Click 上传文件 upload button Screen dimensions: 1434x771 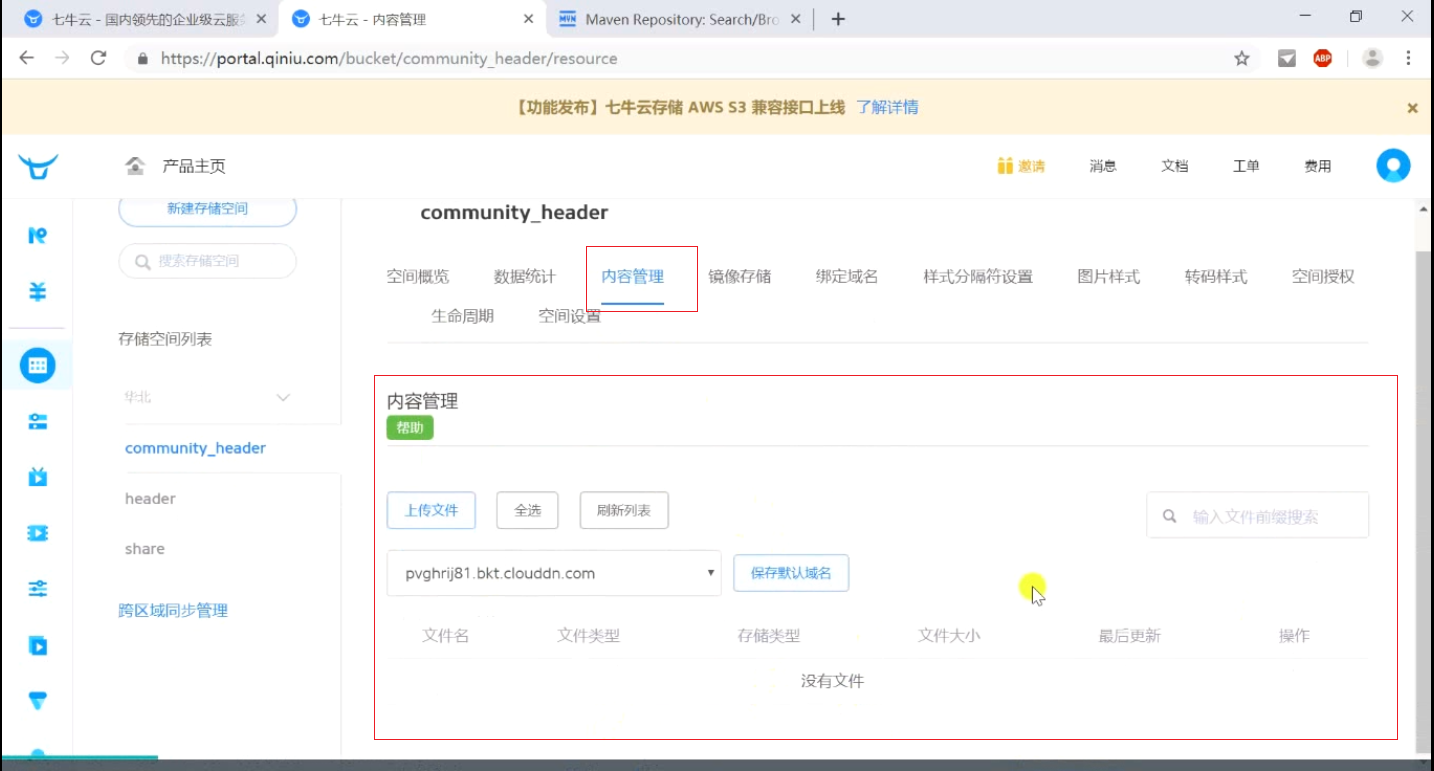pos(431,510)
